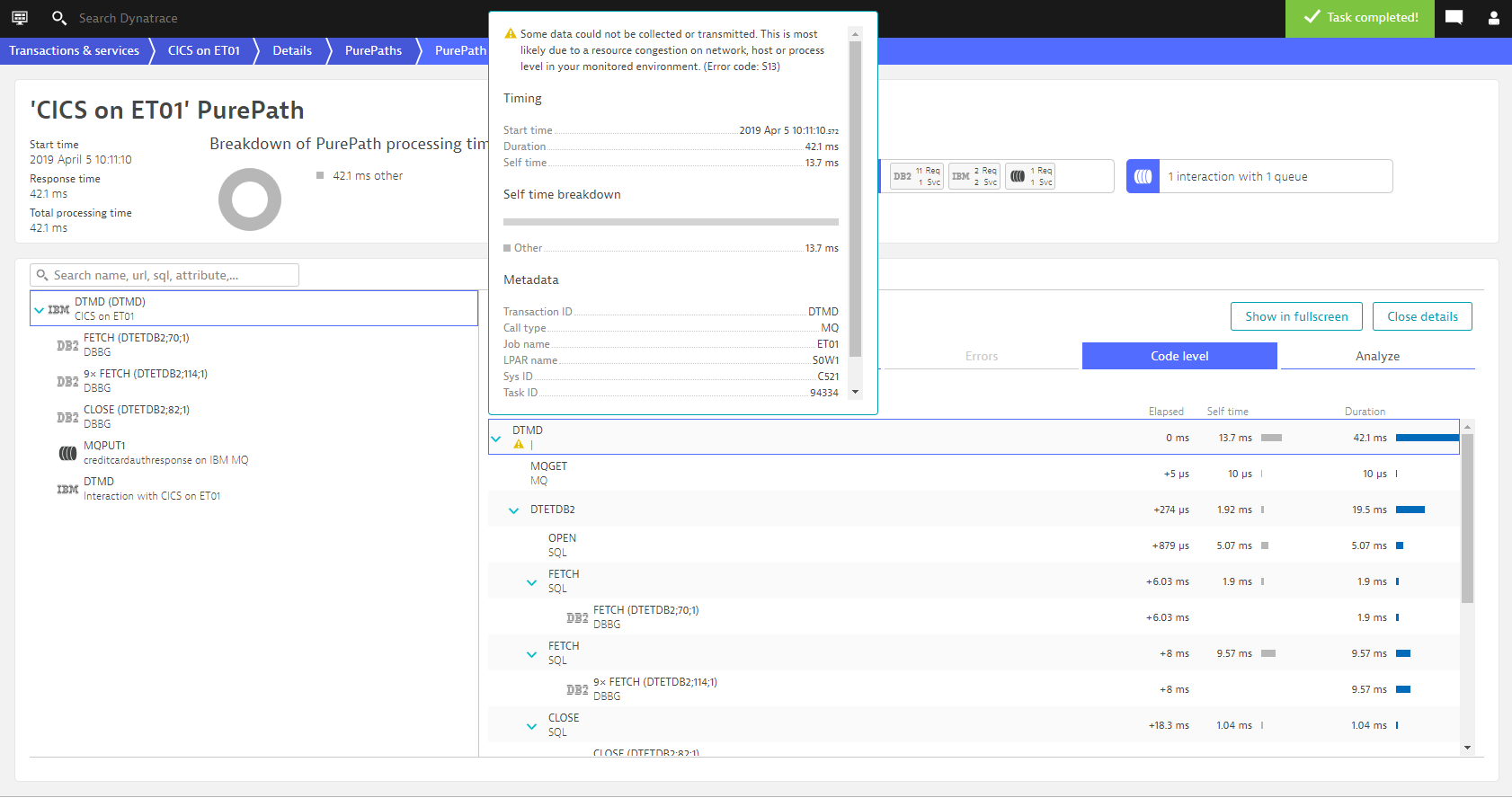Click DB2 icon of 9× FETCH in code level
1512x798 pixels.
click(577, 689)
